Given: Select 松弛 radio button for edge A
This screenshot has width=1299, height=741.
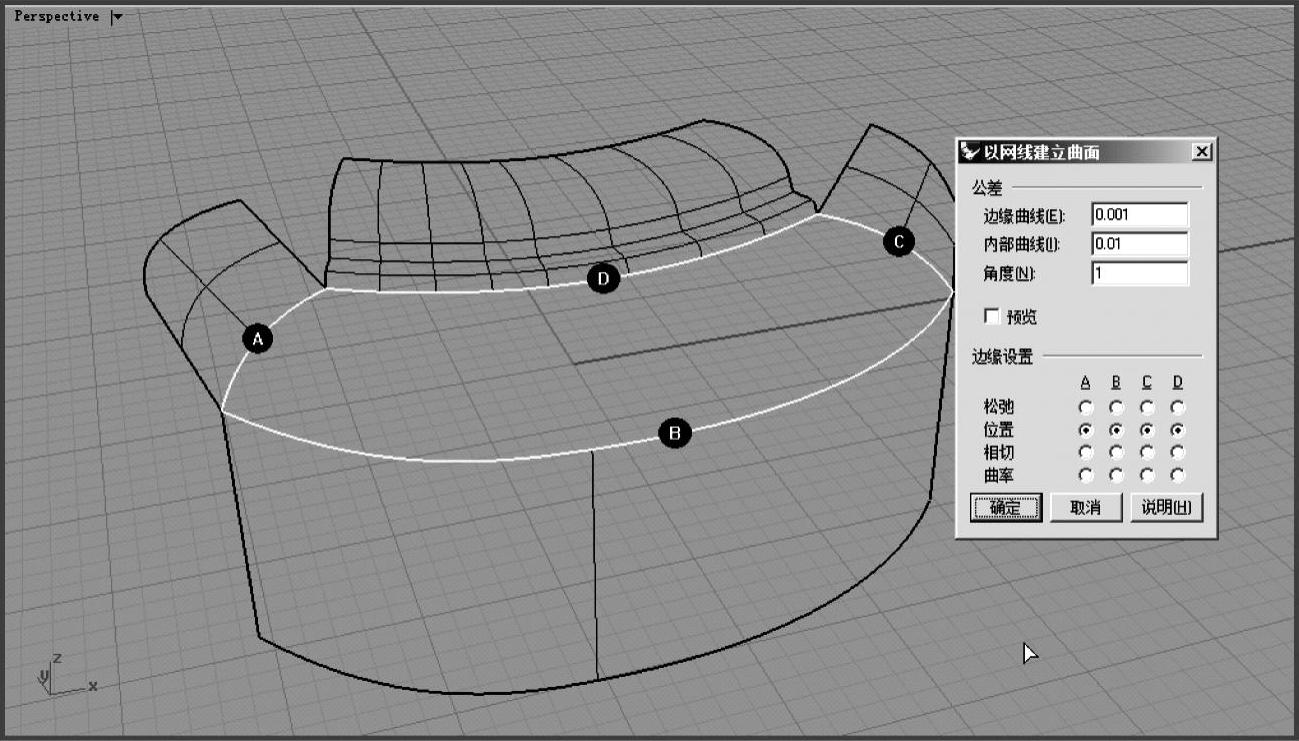Looking at the screenshot, I should (x=1086, y=407).
